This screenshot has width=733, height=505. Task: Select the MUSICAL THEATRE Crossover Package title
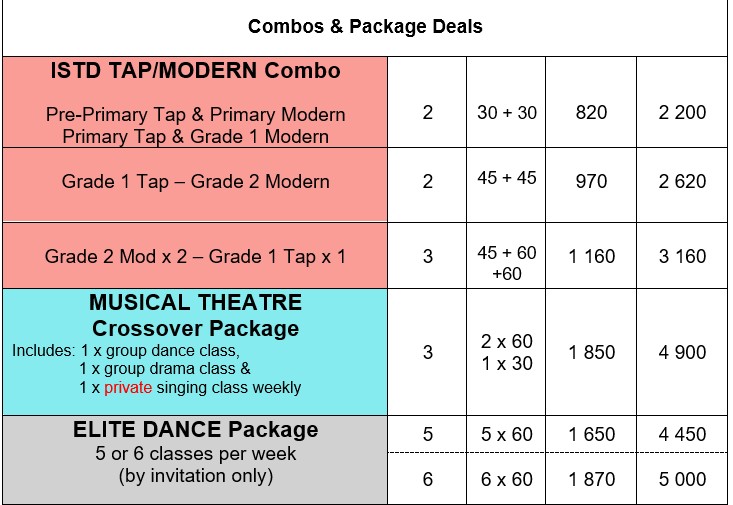195,315
